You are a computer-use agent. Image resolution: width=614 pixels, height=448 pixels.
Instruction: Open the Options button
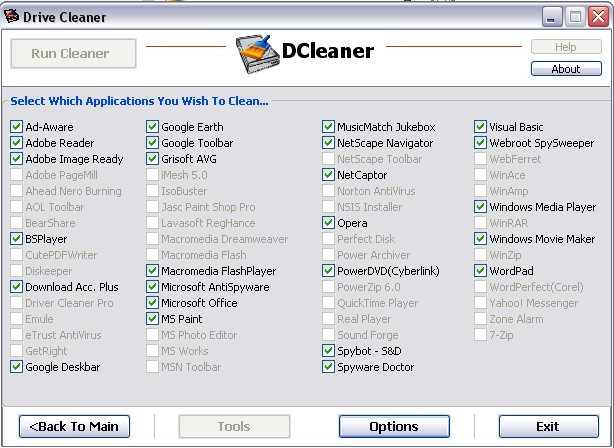(x=394, y=426)
